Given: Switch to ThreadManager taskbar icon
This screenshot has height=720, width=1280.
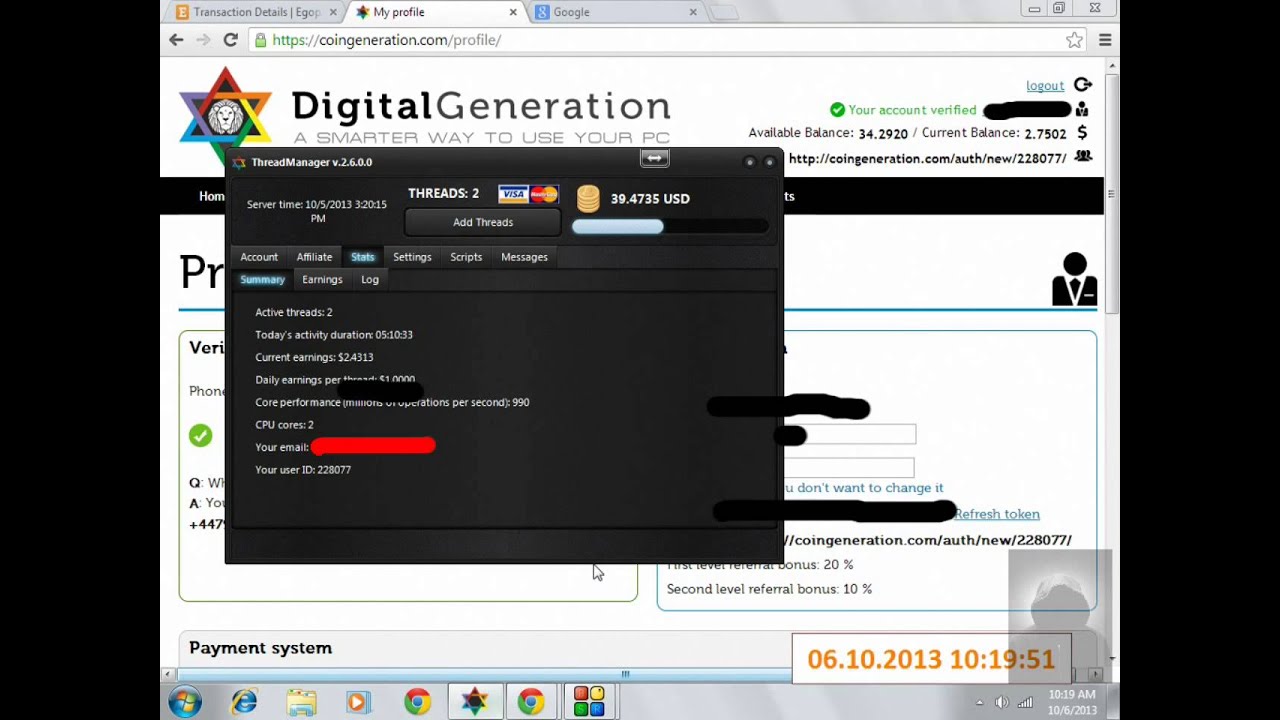Looking at the screenshot, I should 475,702.
